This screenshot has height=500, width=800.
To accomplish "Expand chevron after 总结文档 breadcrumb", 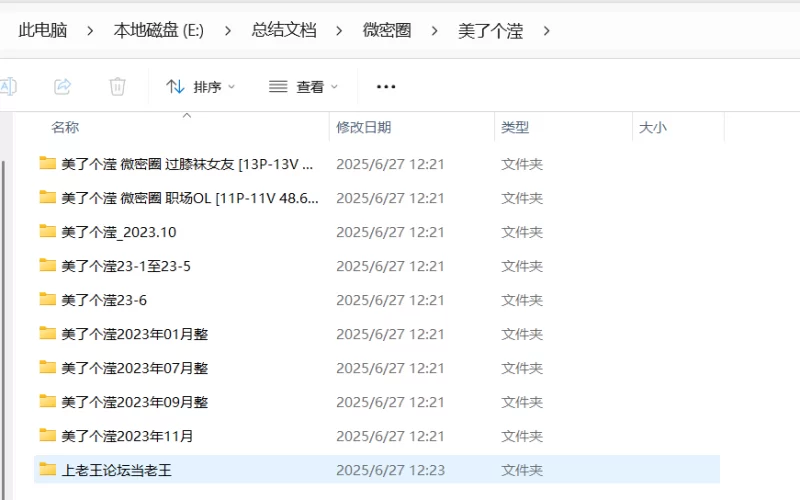I will [x=339, y=31].
